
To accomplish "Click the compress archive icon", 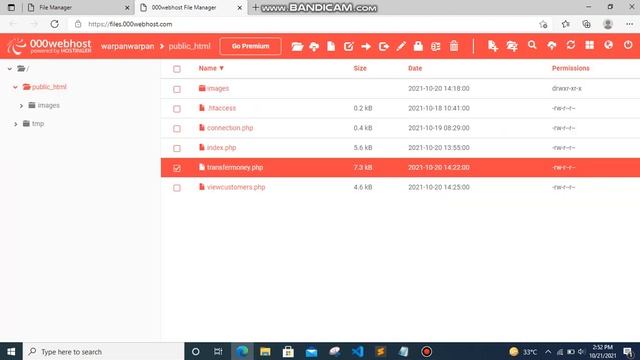I will (436, 46).
